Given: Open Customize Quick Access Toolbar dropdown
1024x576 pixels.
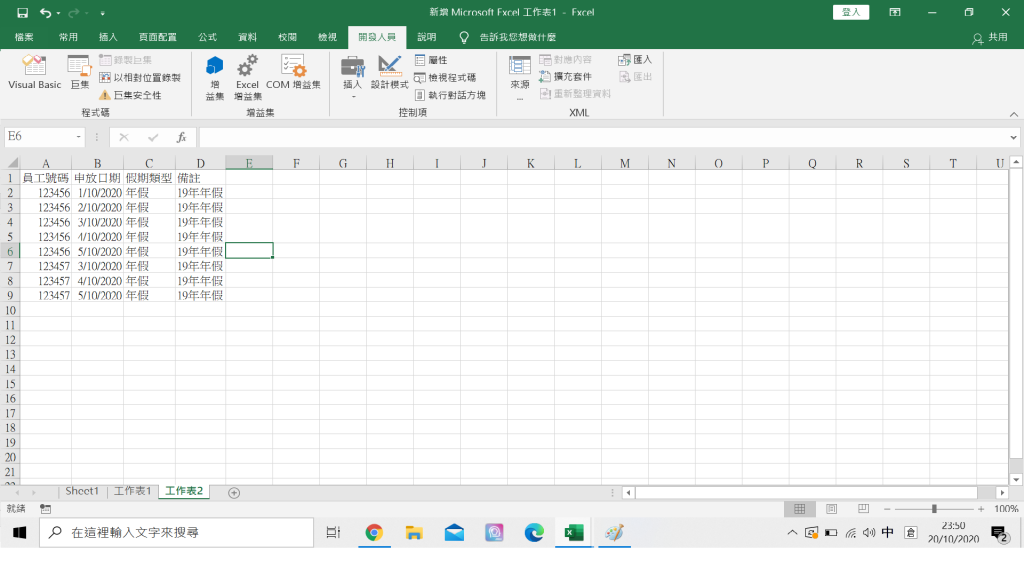Looking at the screenshot, I should coord(103,13).
